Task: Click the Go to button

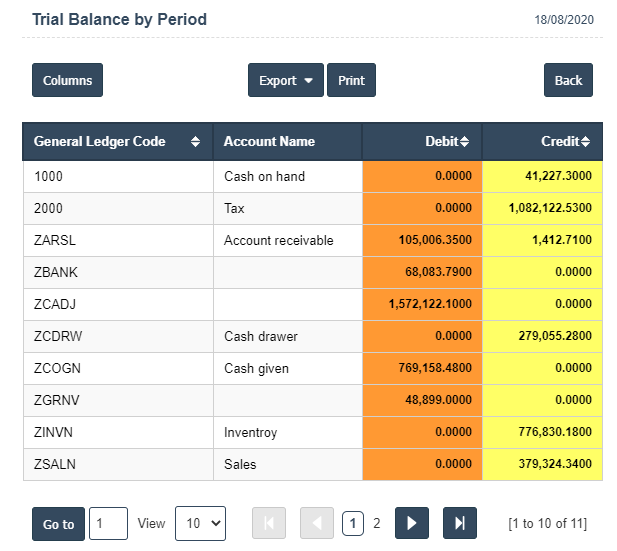Action: click(x=58, y=524)
